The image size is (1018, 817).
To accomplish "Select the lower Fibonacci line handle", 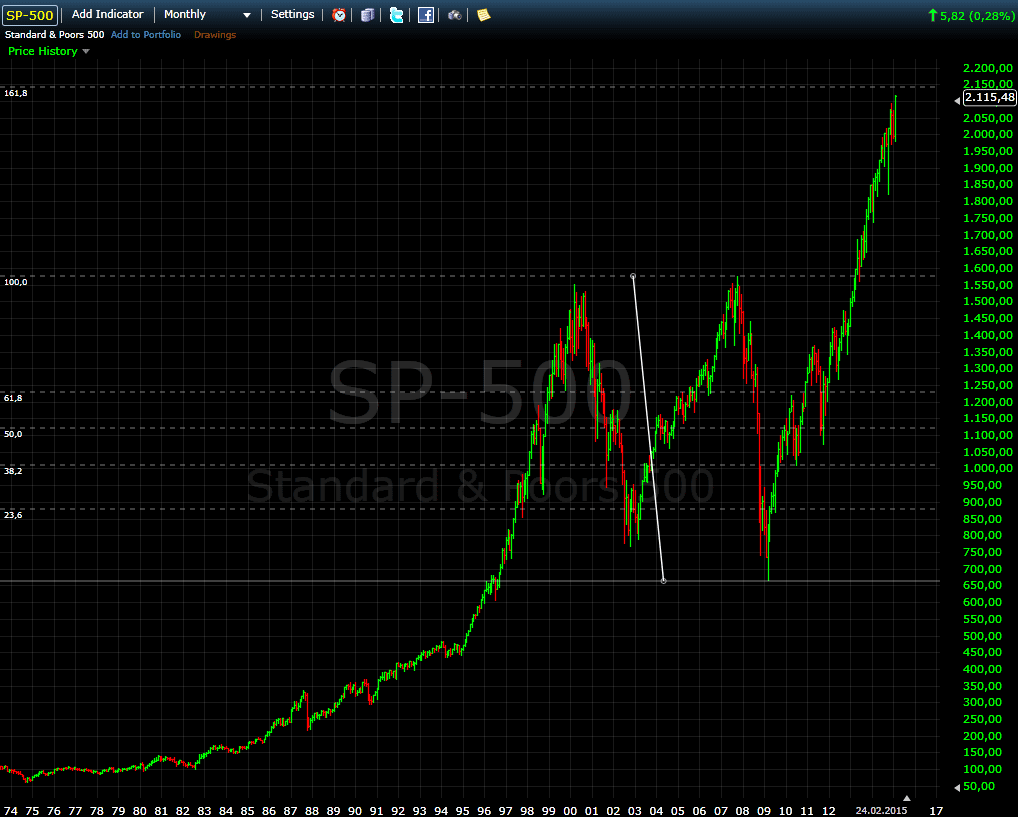I will coord(664,581).
